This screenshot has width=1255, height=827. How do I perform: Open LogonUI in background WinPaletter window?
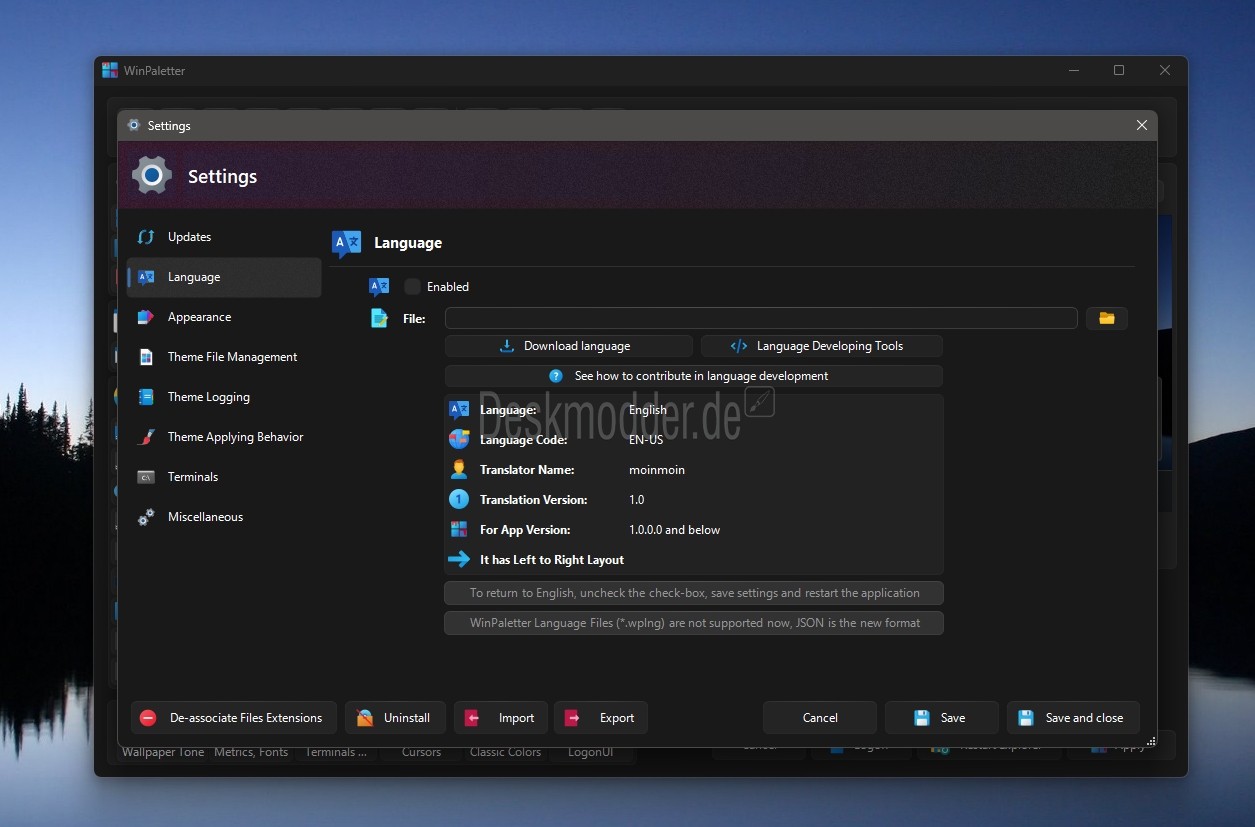(x=591, y=752)
